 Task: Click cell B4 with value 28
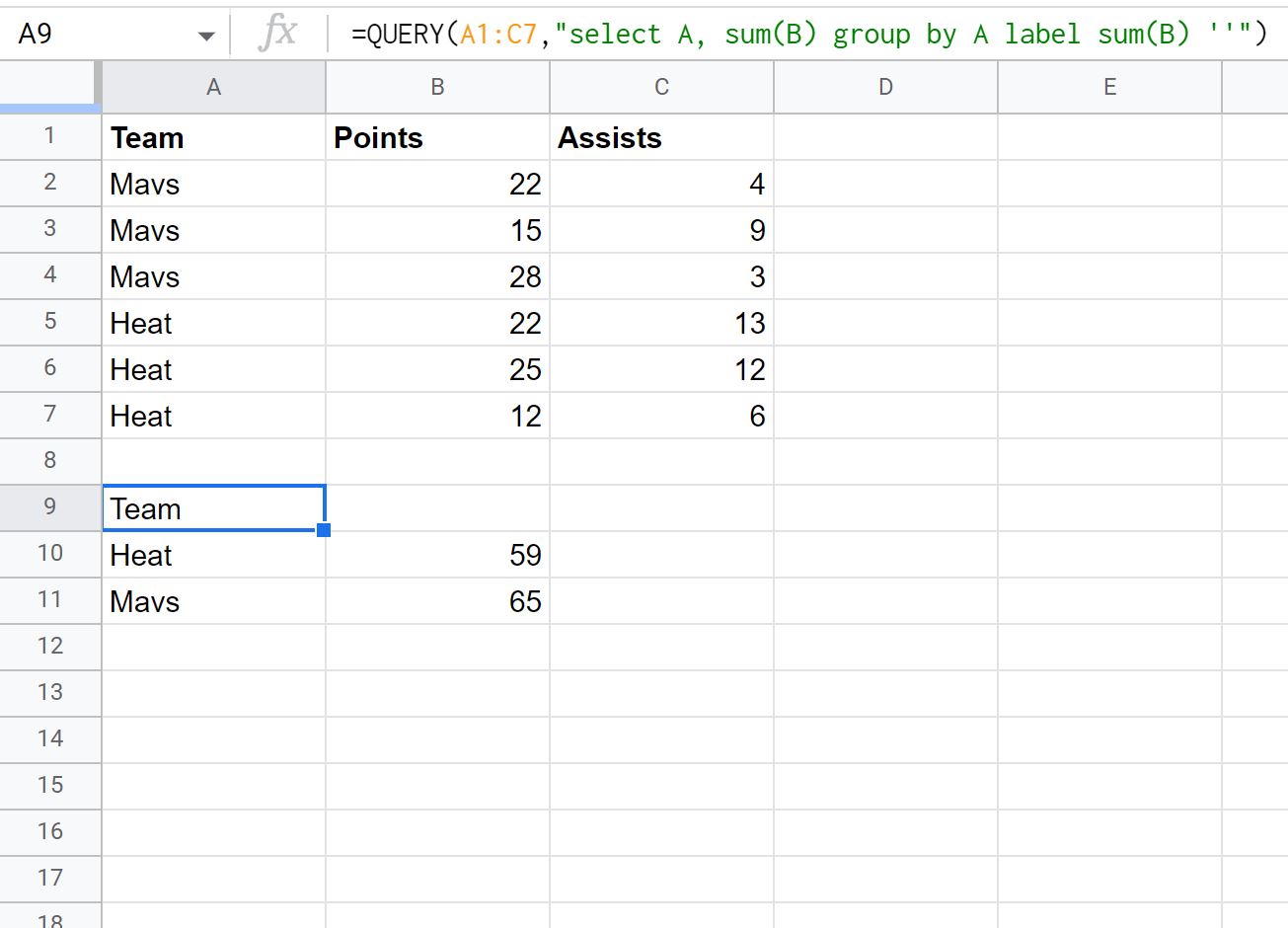coord(437,276)
